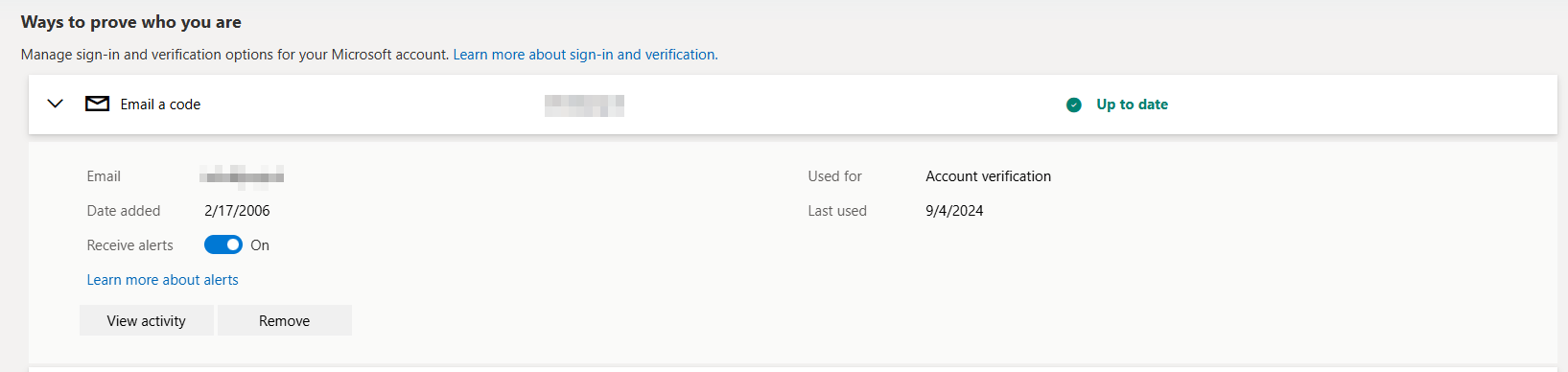Viewport: 1568px width, 372px height.
Task: Click the envelope icon beside Email a code
Action: (98, 104)
